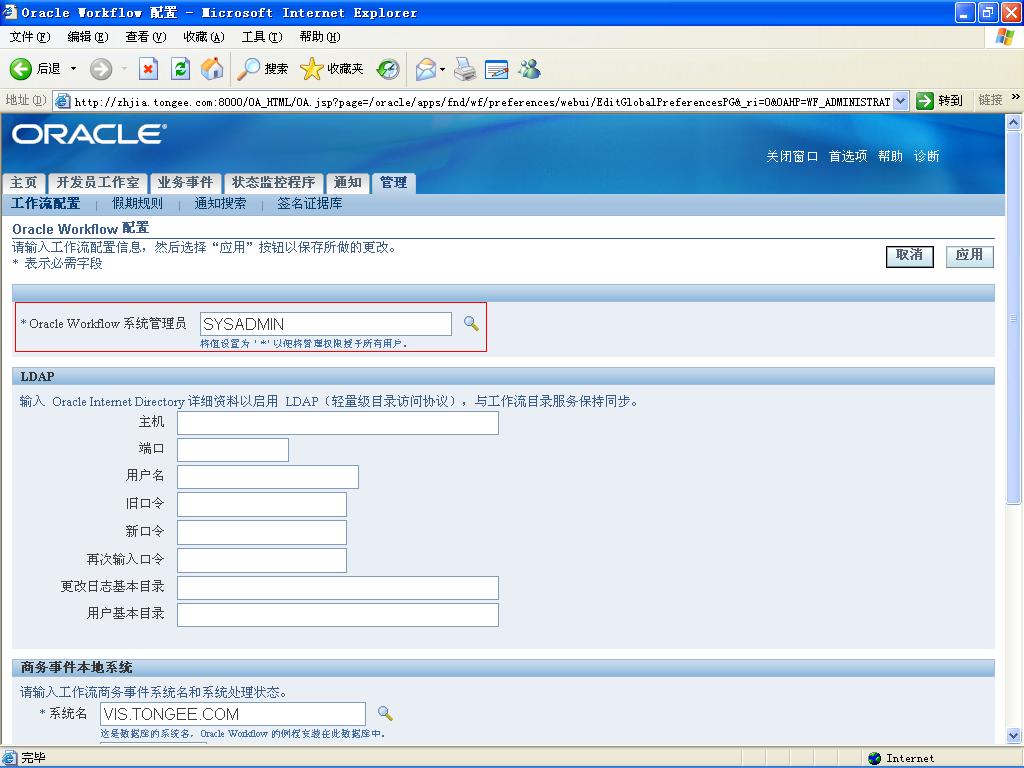Stop page loading with red X icon
This screenshot has width=1024, height=768.
(149, 69)
